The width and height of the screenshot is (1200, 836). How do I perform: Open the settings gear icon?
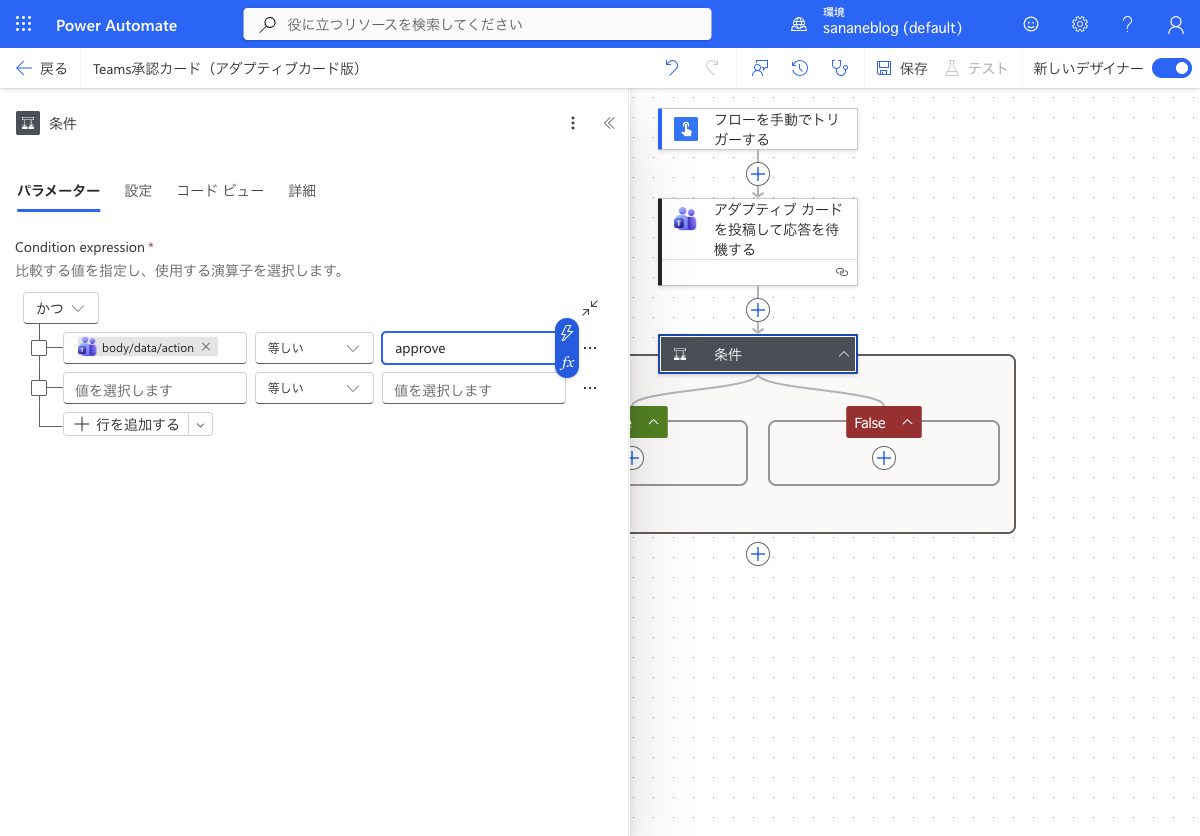1080,25
